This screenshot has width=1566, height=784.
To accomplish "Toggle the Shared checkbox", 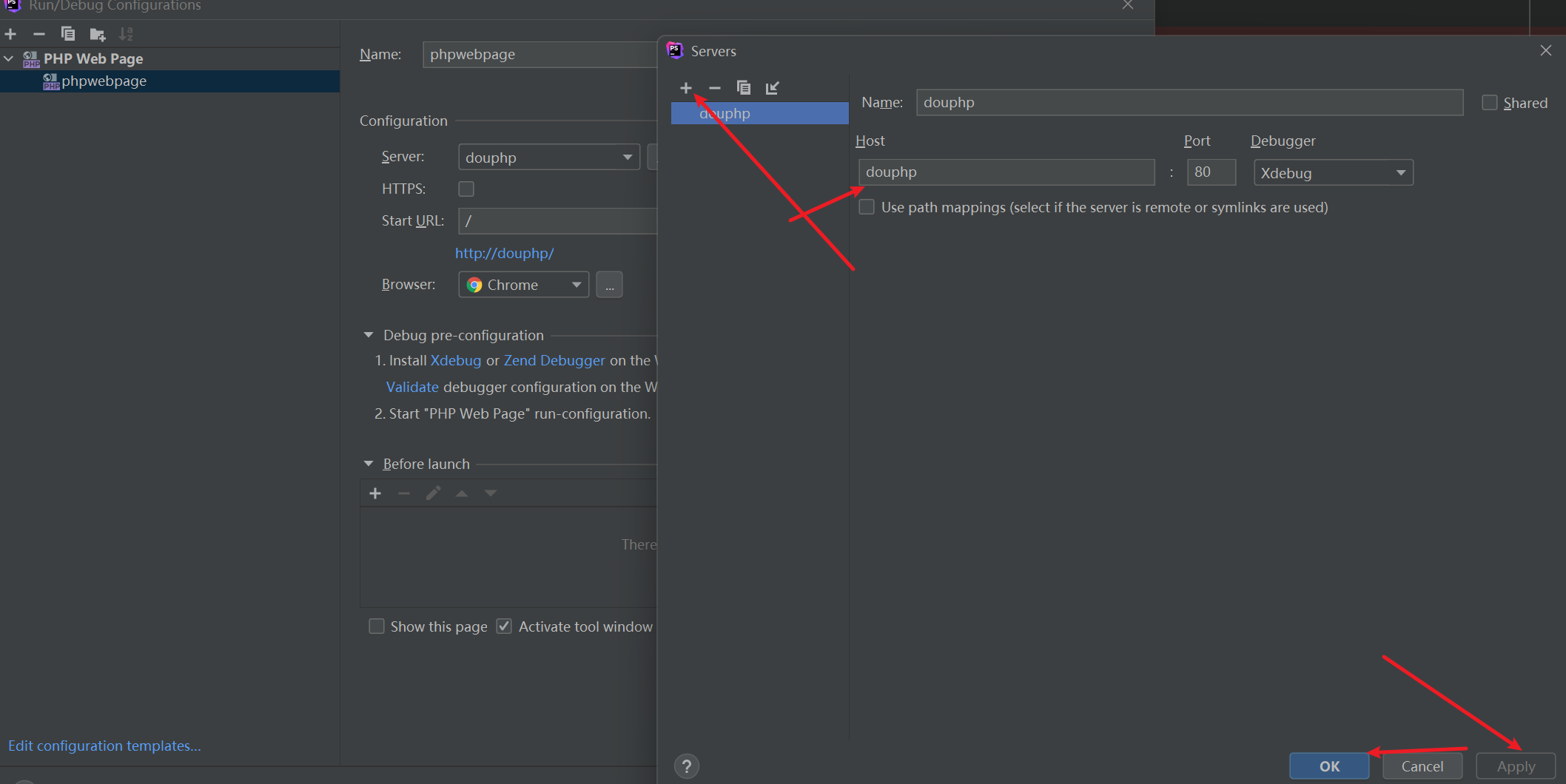I will coord(1490,103).
